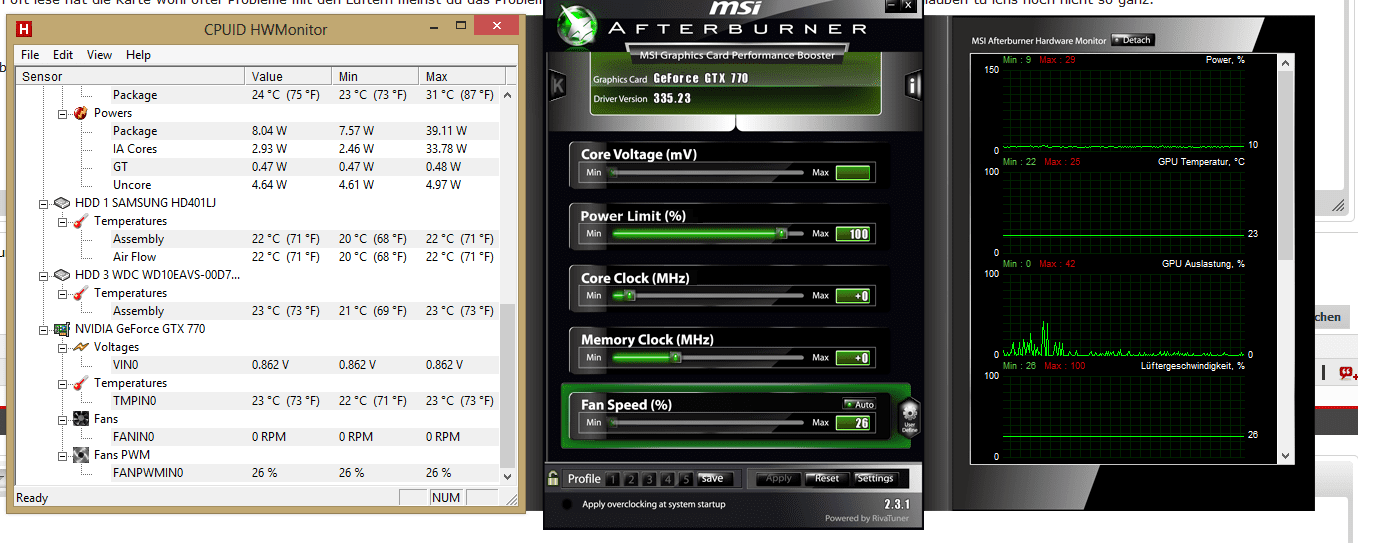Click the Min column header
This screenshot has width=1380, height=544.
pos(377,76)
